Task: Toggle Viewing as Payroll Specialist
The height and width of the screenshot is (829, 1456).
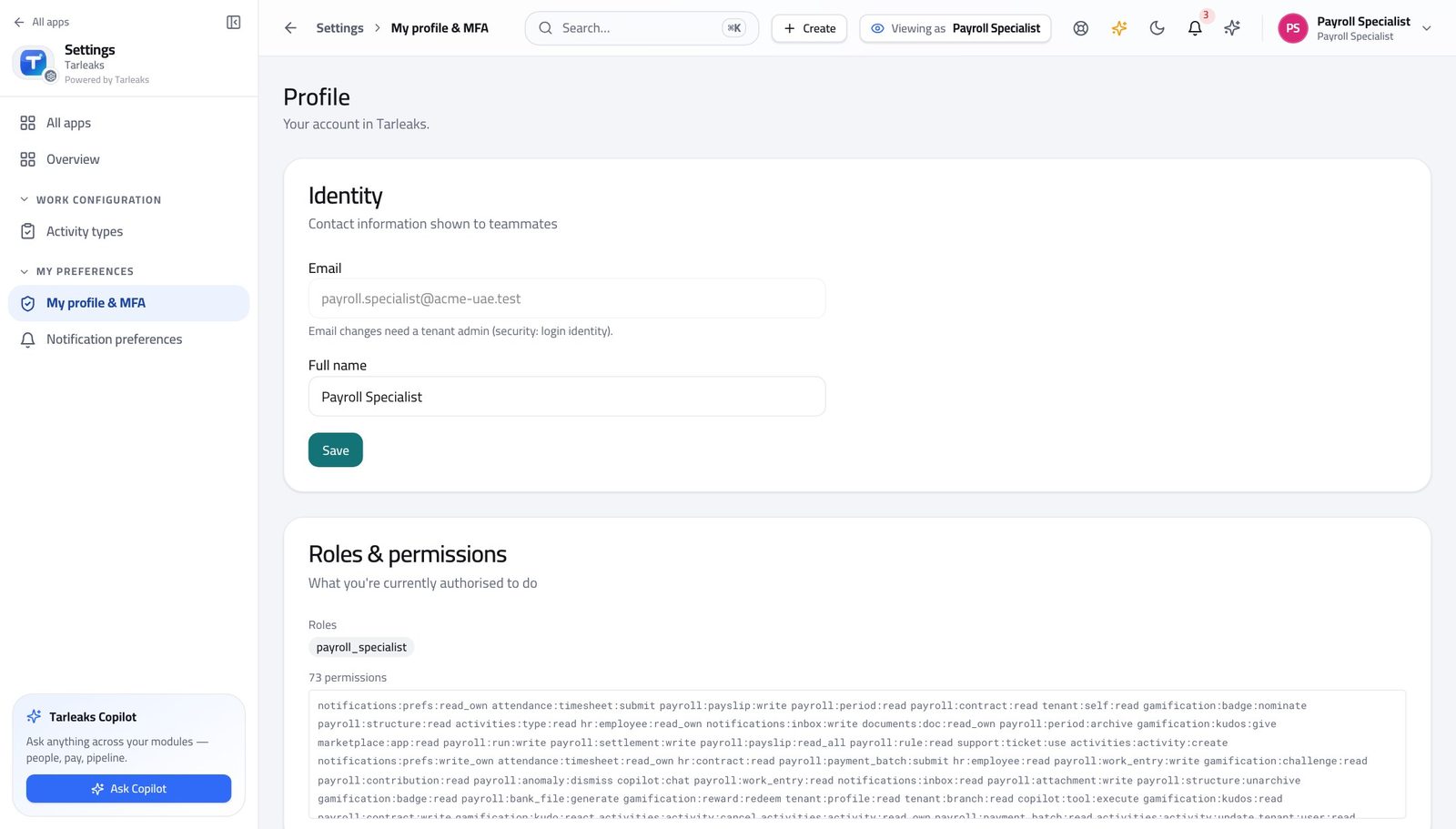Action: click(x=955, y=28)
